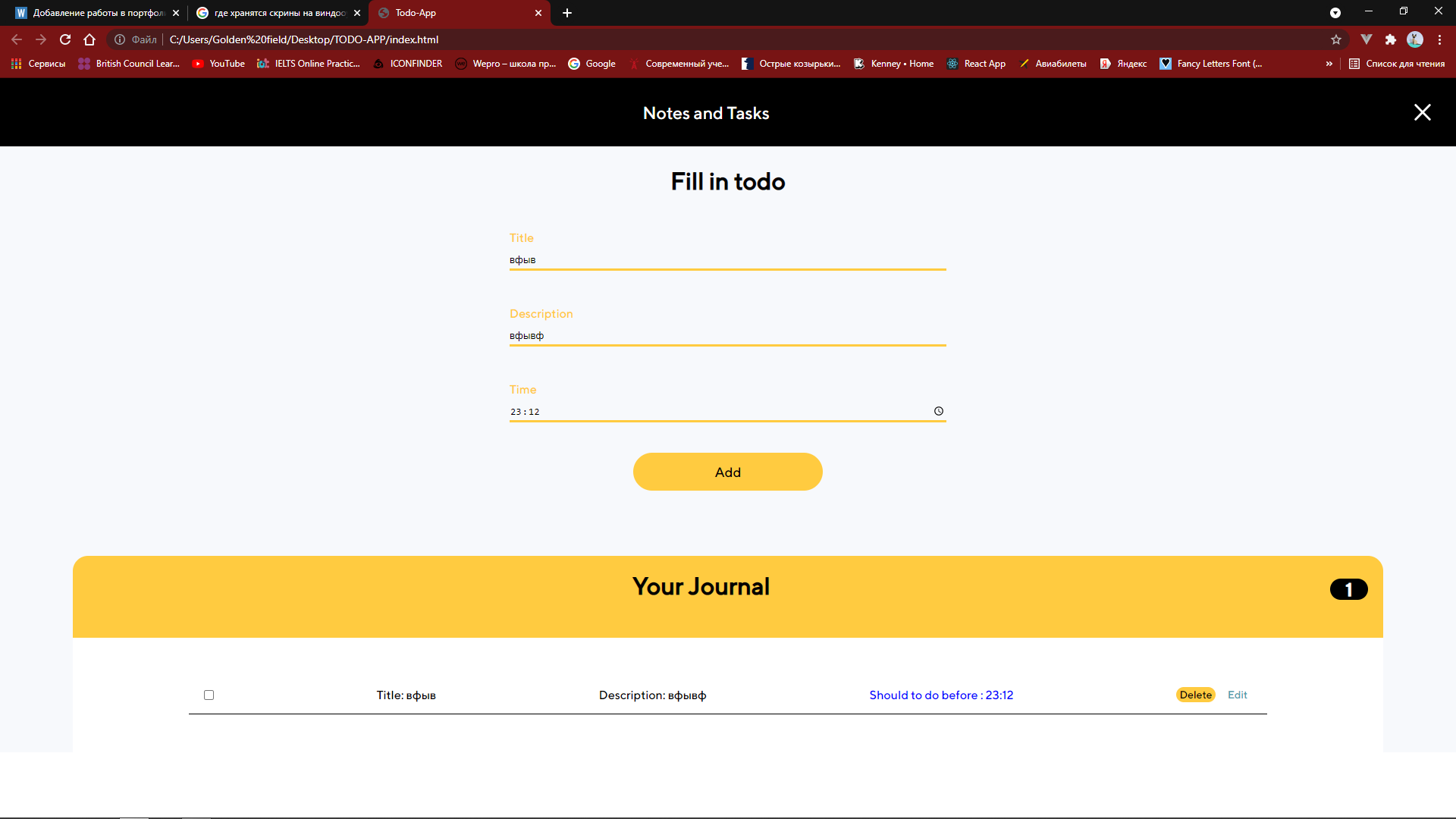
Task: Click the Time input showing 23:12
Action: [727, 412]
